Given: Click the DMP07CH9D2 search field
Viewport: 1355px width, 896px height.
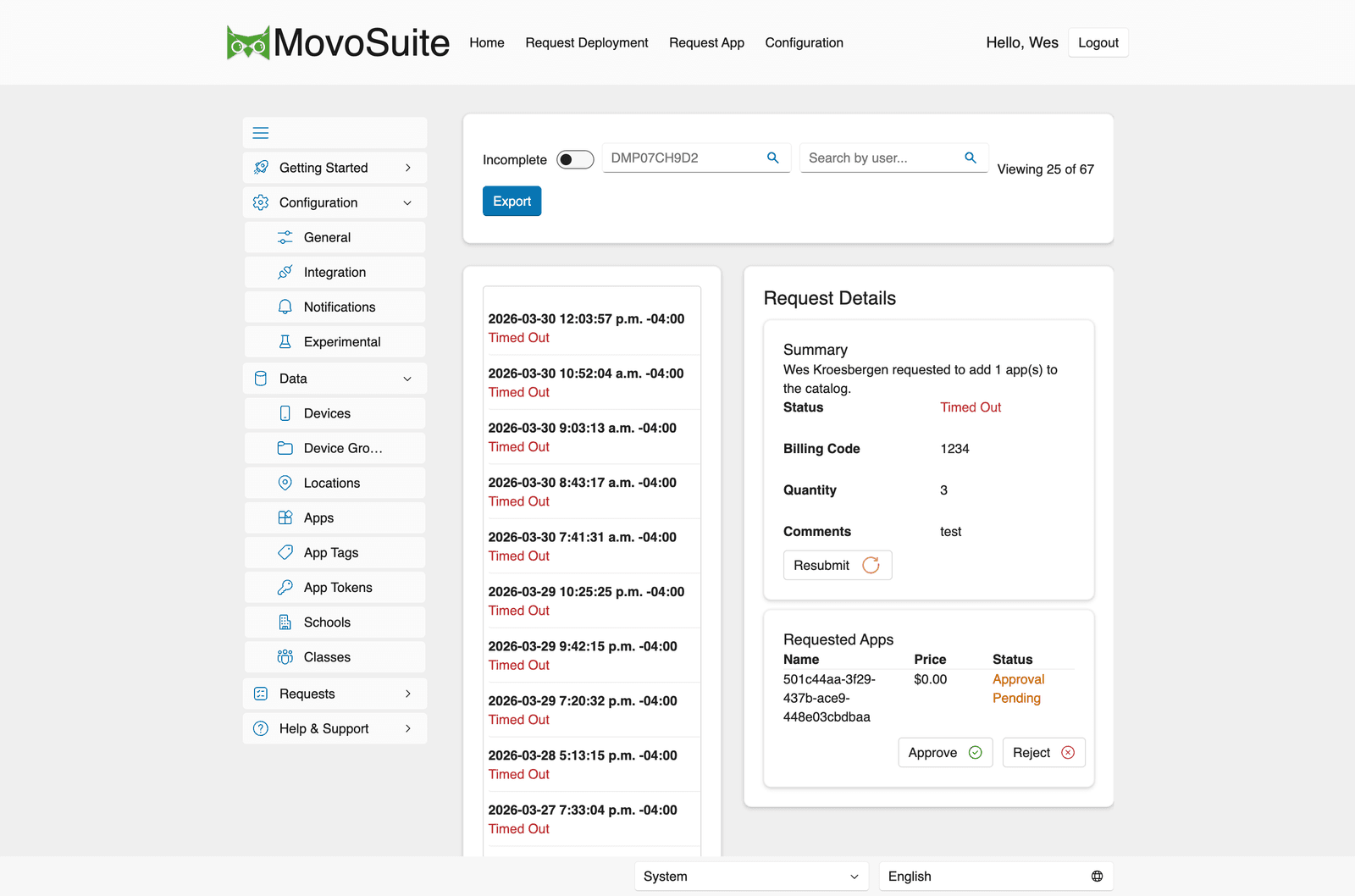Looking at the screenshot, I should [x=696, y=158].
